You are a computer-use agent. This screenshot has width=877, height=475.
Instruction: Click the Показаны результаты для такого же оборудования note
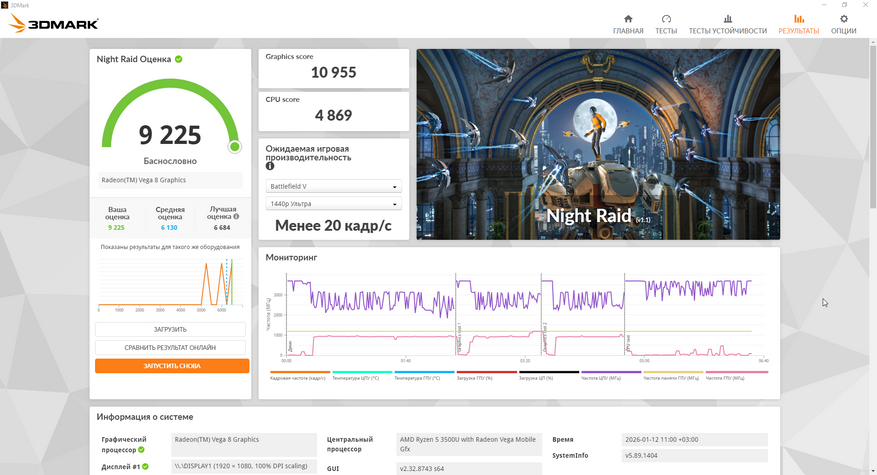pyautogui.click(x=170, y=247)
